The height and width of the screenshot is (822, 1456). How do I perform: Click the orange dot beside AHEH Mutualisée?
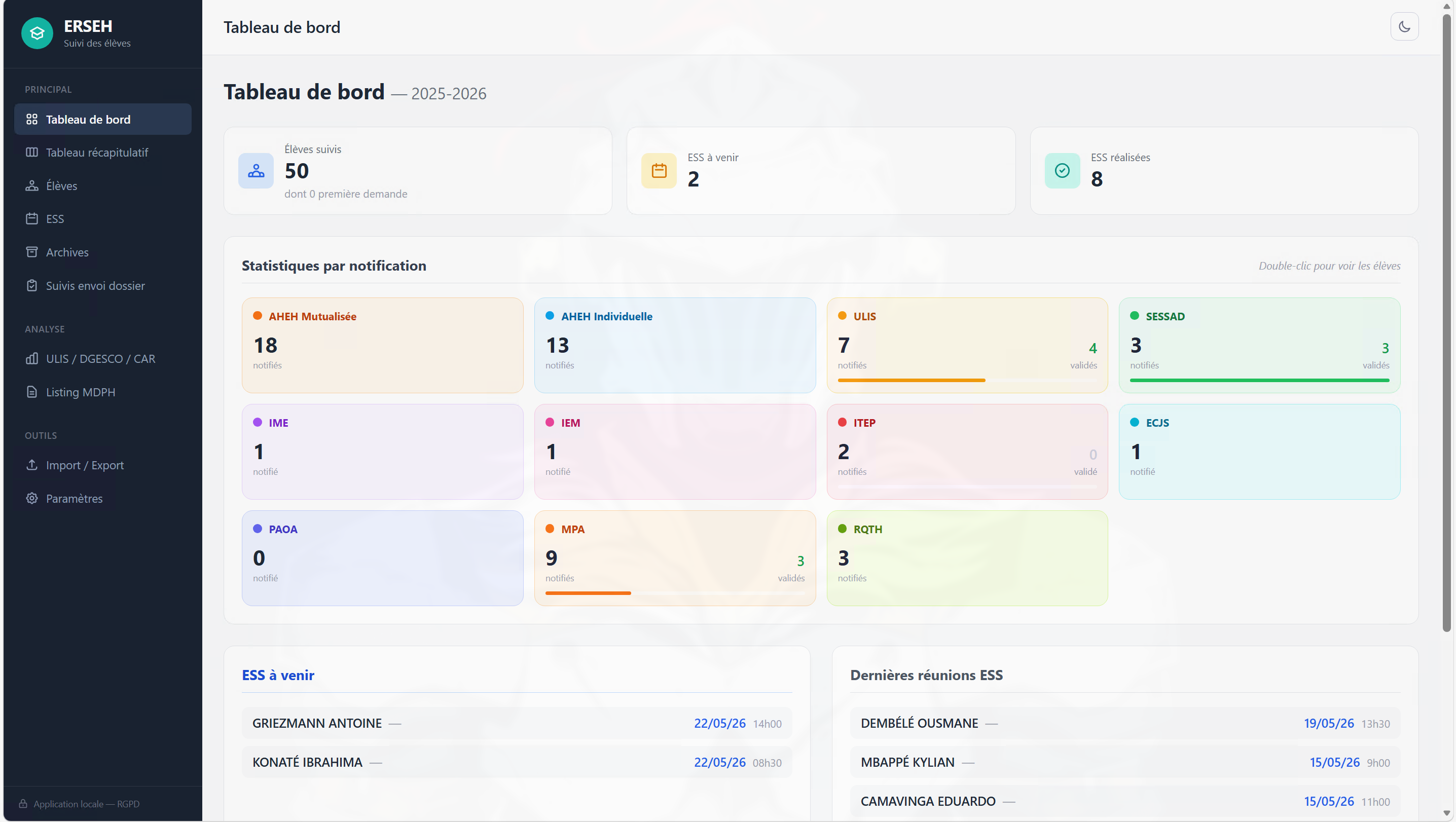click(x=257, y=316)
